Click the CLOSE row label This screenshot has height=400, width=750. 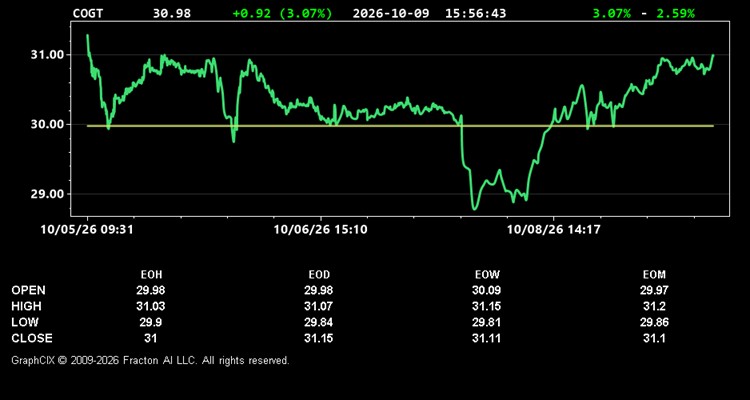click(x=32, y=338)
